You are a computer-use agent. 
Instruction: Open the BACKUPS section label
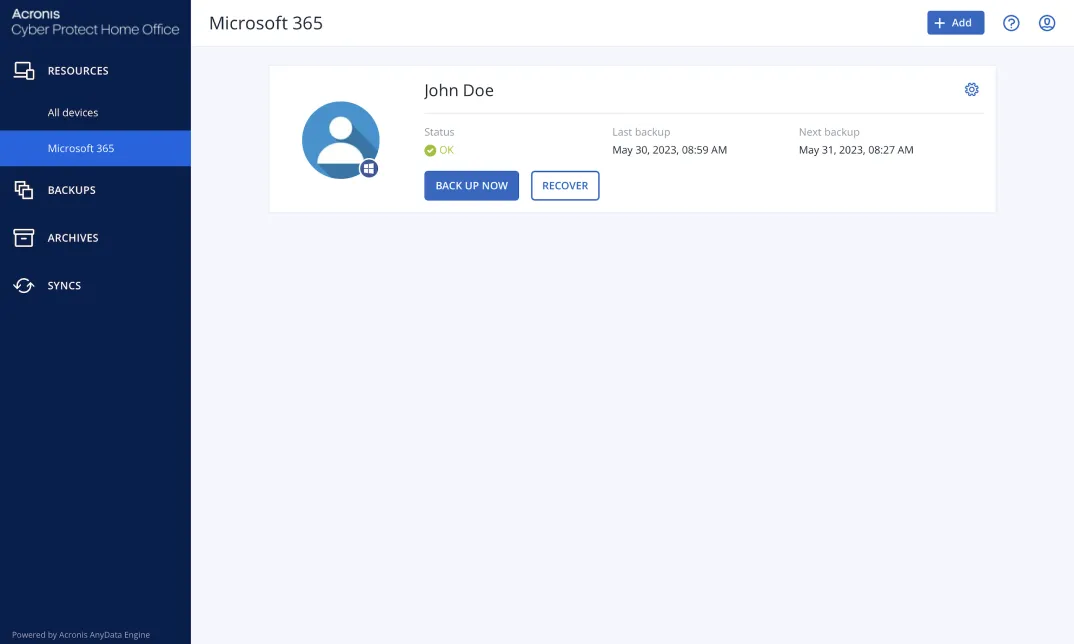(x=72, y=190)
